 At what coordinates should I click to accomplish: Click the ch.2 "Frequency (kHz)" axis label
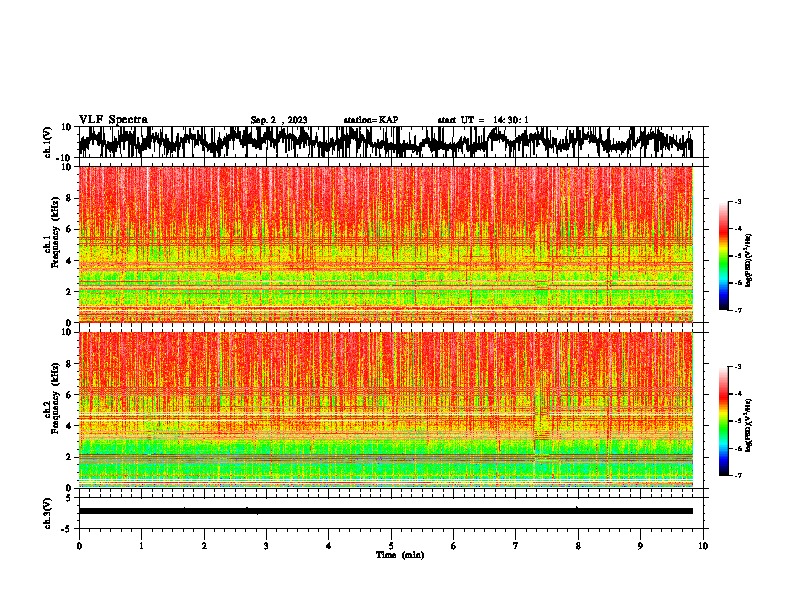[x=55, y=398]
